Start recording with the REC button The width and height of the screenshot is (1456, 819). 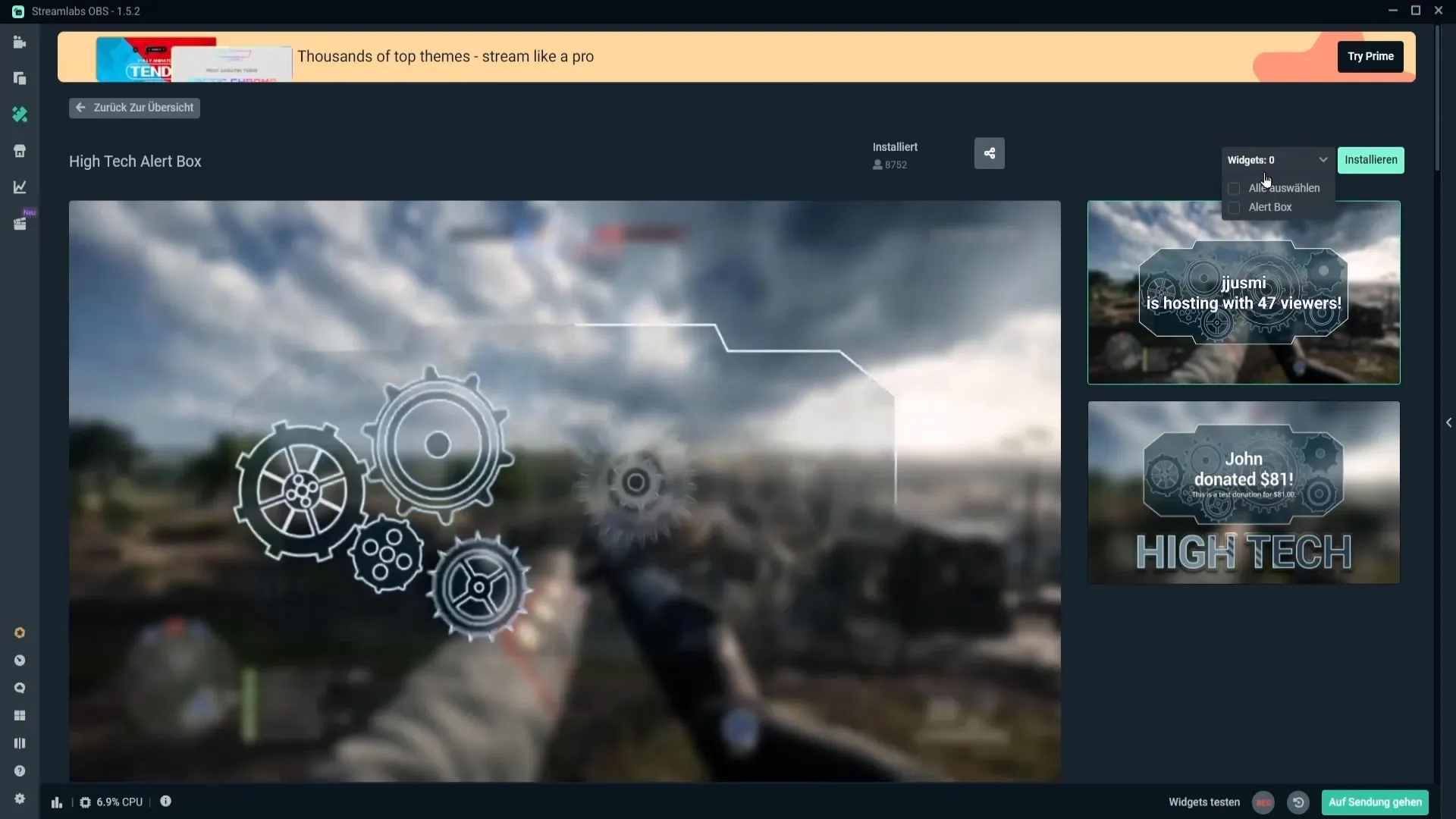point(1263,802)
